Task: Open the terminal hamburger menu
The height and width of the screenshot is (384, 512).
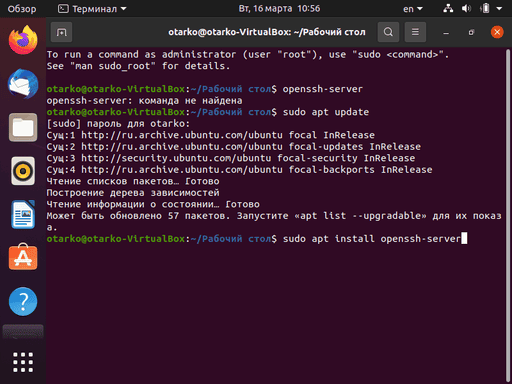Action: tap(415, 32)
